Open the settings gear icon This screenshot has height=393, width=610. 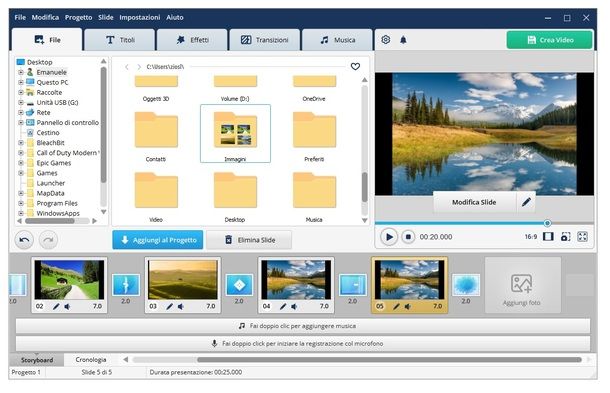(x=385, y=40)
